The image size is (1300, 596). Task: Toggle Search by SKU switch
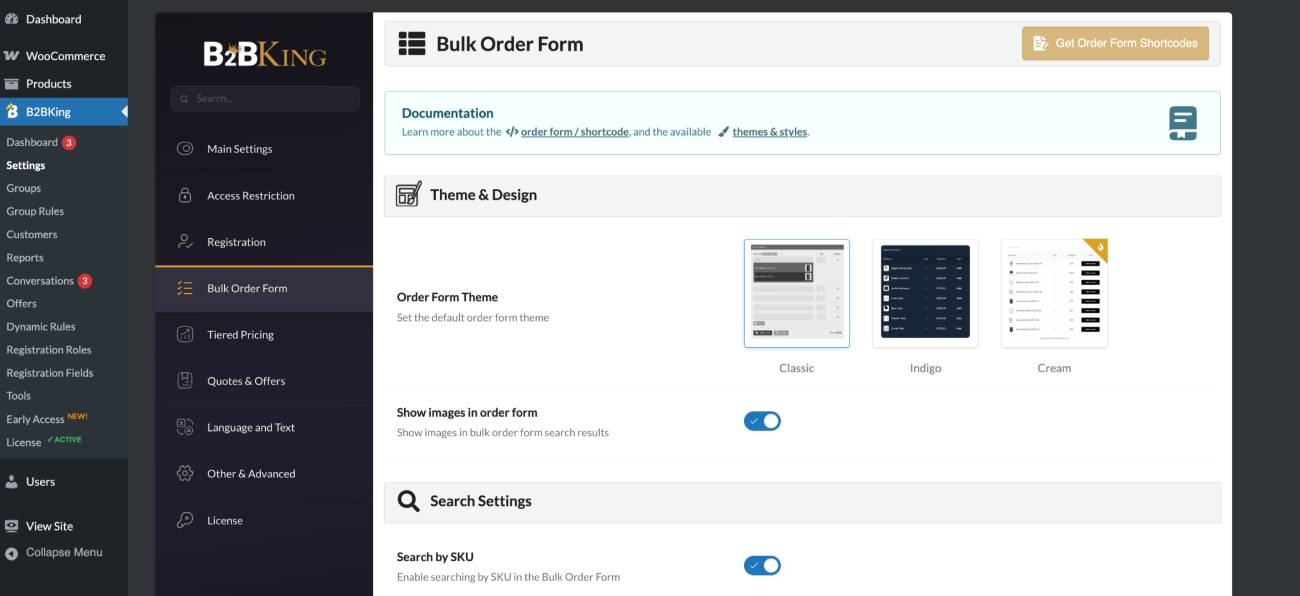762,566
